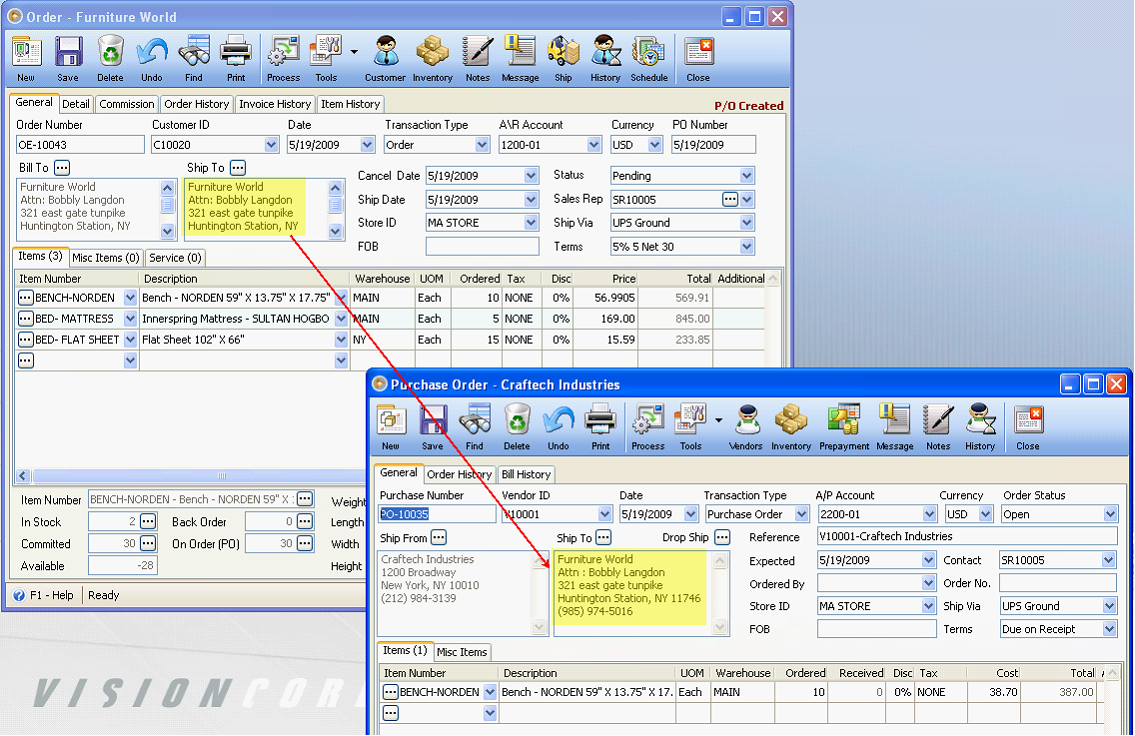The width and height of the screenshot is (1135, 736).
Task: Click New in Purchase Order toolbar
Action: (391, 427)
